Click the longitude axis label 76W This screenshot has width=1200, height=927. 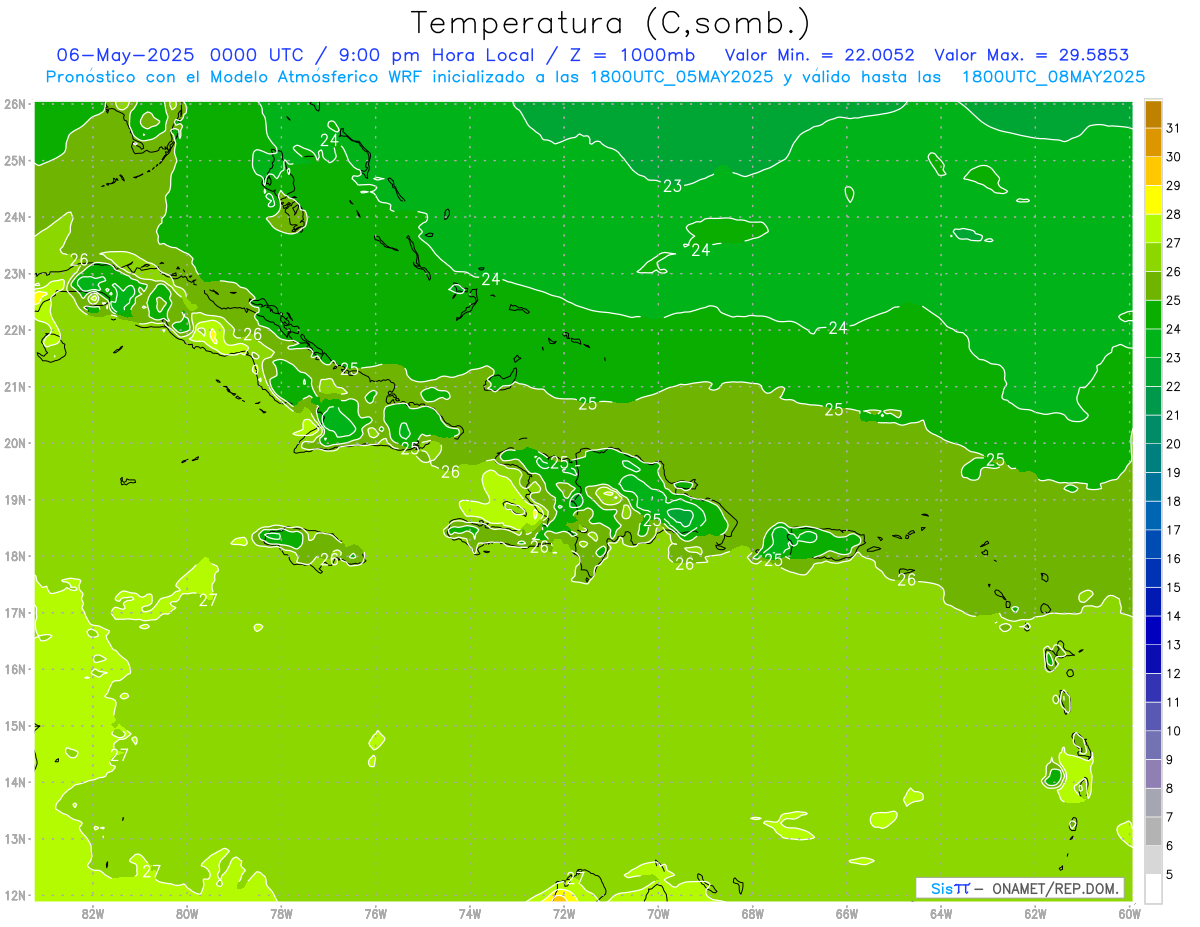(x=376, y=913)
